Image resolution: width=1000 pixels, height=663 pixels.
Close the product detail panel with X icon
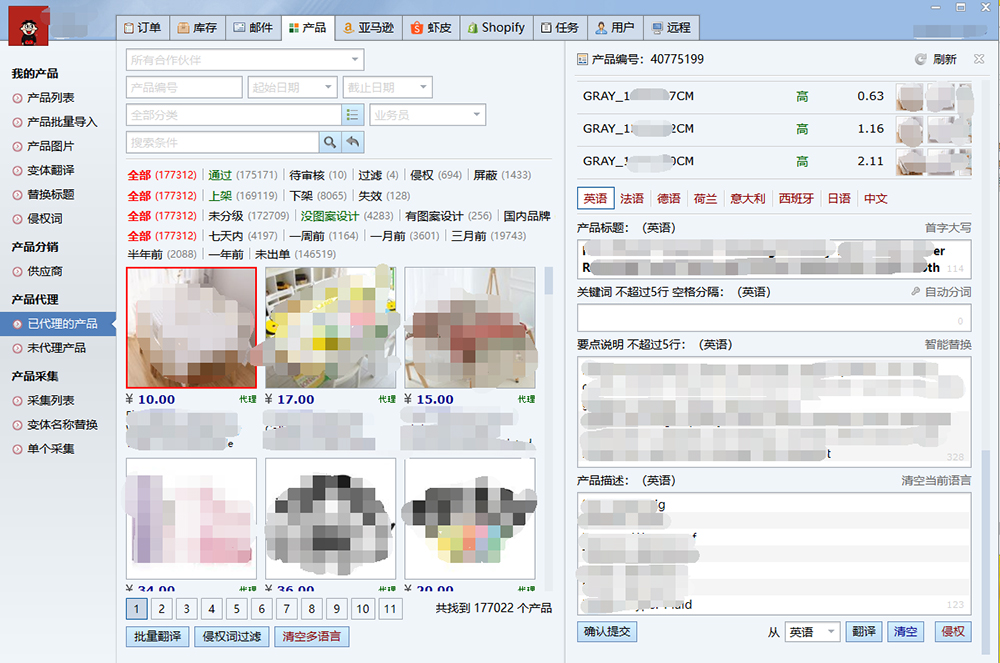(979, 60)
